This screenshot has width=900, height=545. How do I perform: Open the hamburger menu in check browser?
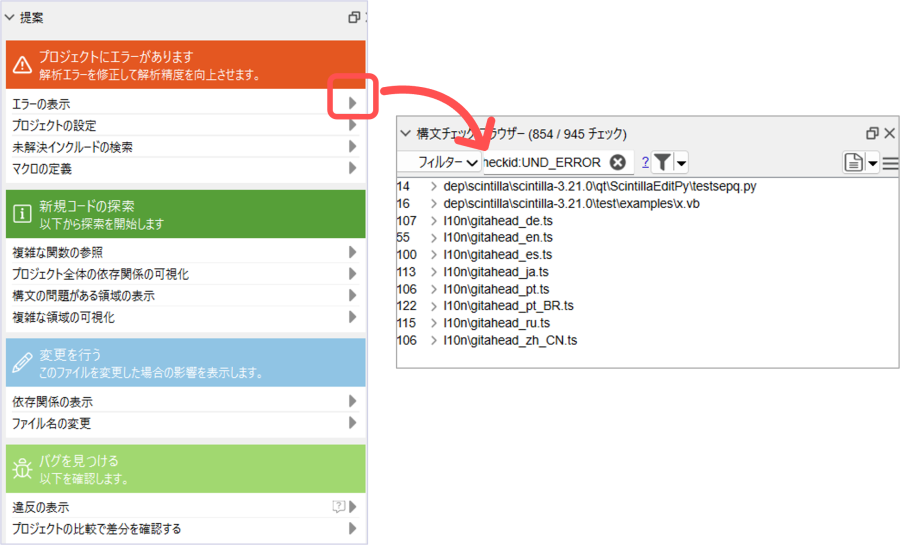[x=890, y=164]
